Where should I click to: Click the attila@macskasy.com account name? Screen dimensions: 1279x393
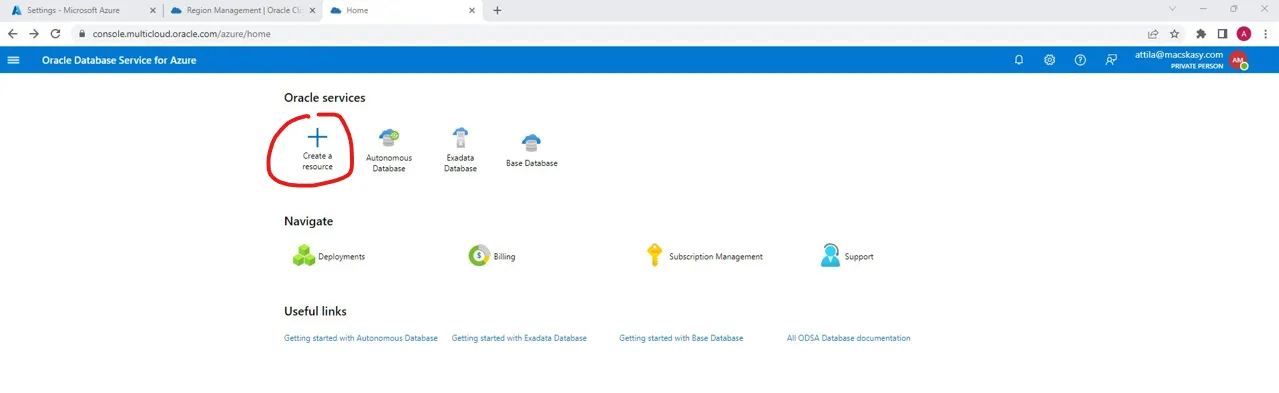pyautogui.click(x=1179, y=55)
